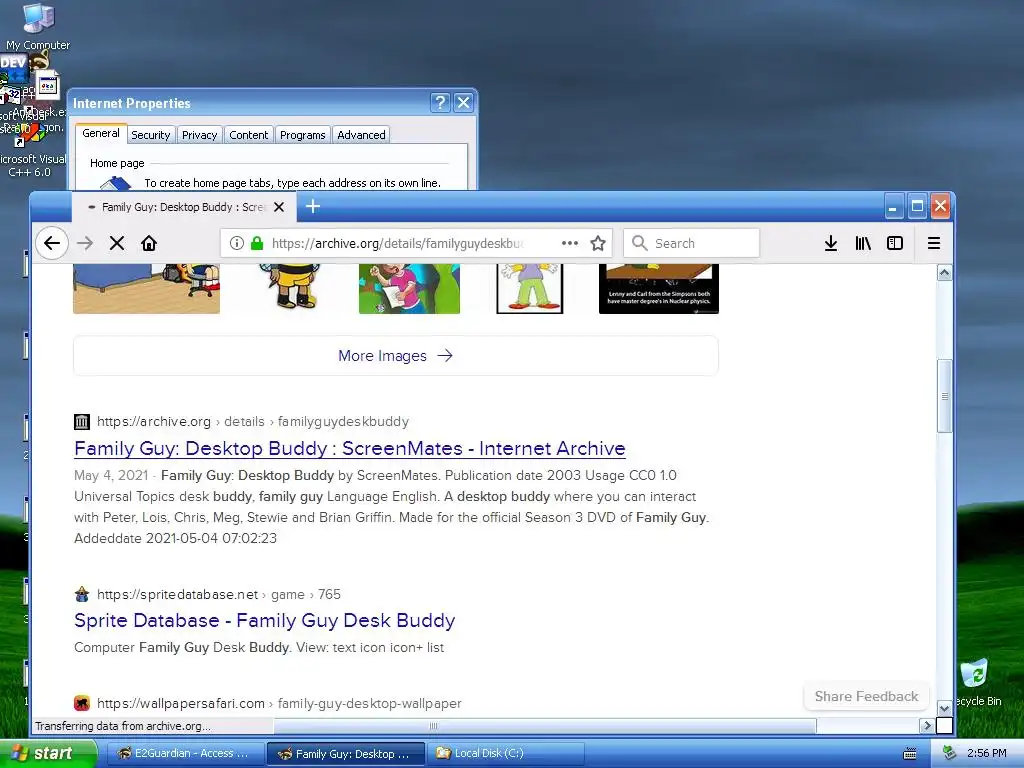
Task: Click the archive.org favicon beside the result URL
Action: 82,422
